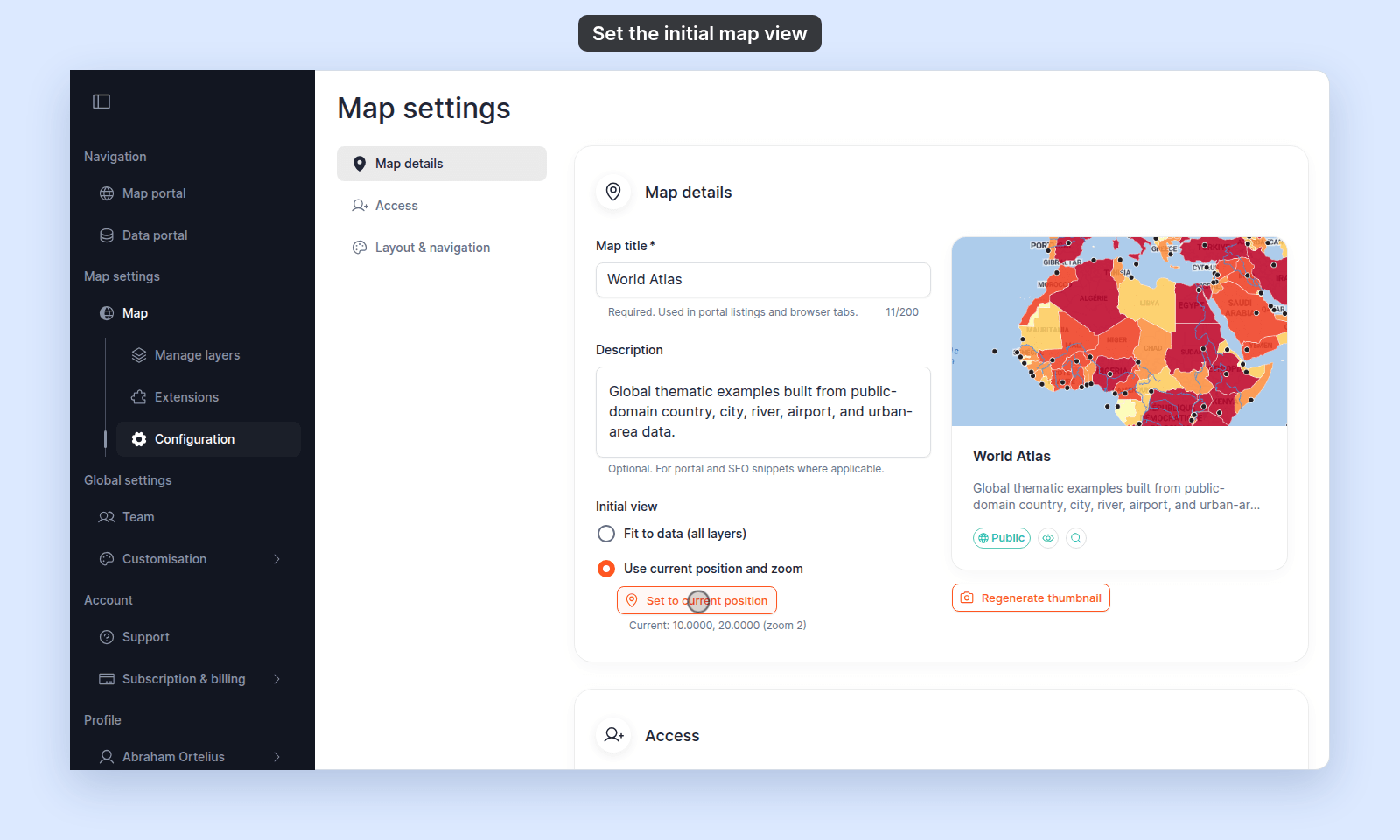Click the Support help icon
The width and height of the screenshot is (1400, 840).
click(107, 637)
